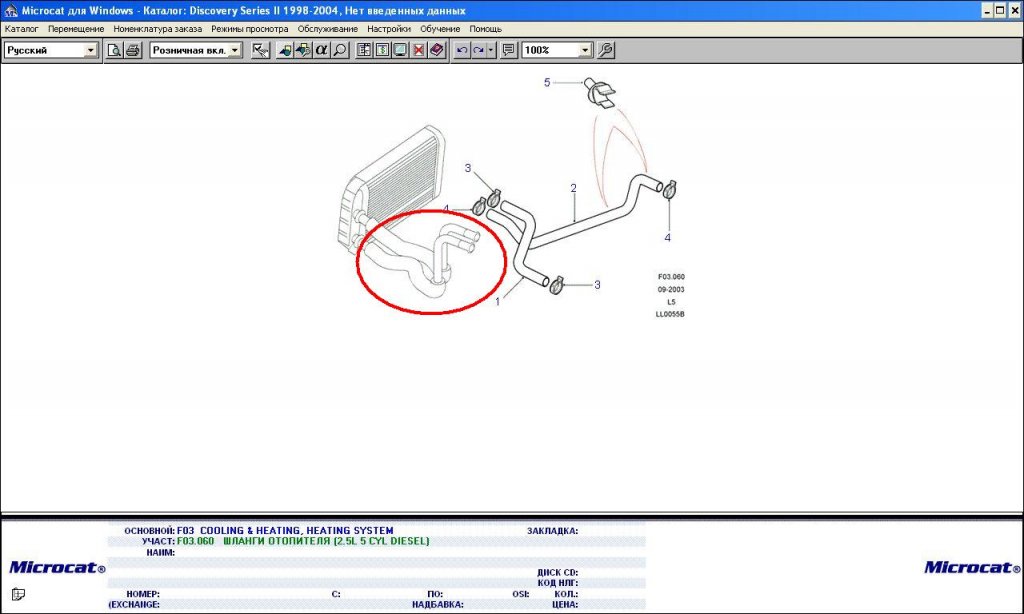Open the 100% zoom dropdown
The height and width of the screenshot is (614, 1024).
click(x=584, y=50)
